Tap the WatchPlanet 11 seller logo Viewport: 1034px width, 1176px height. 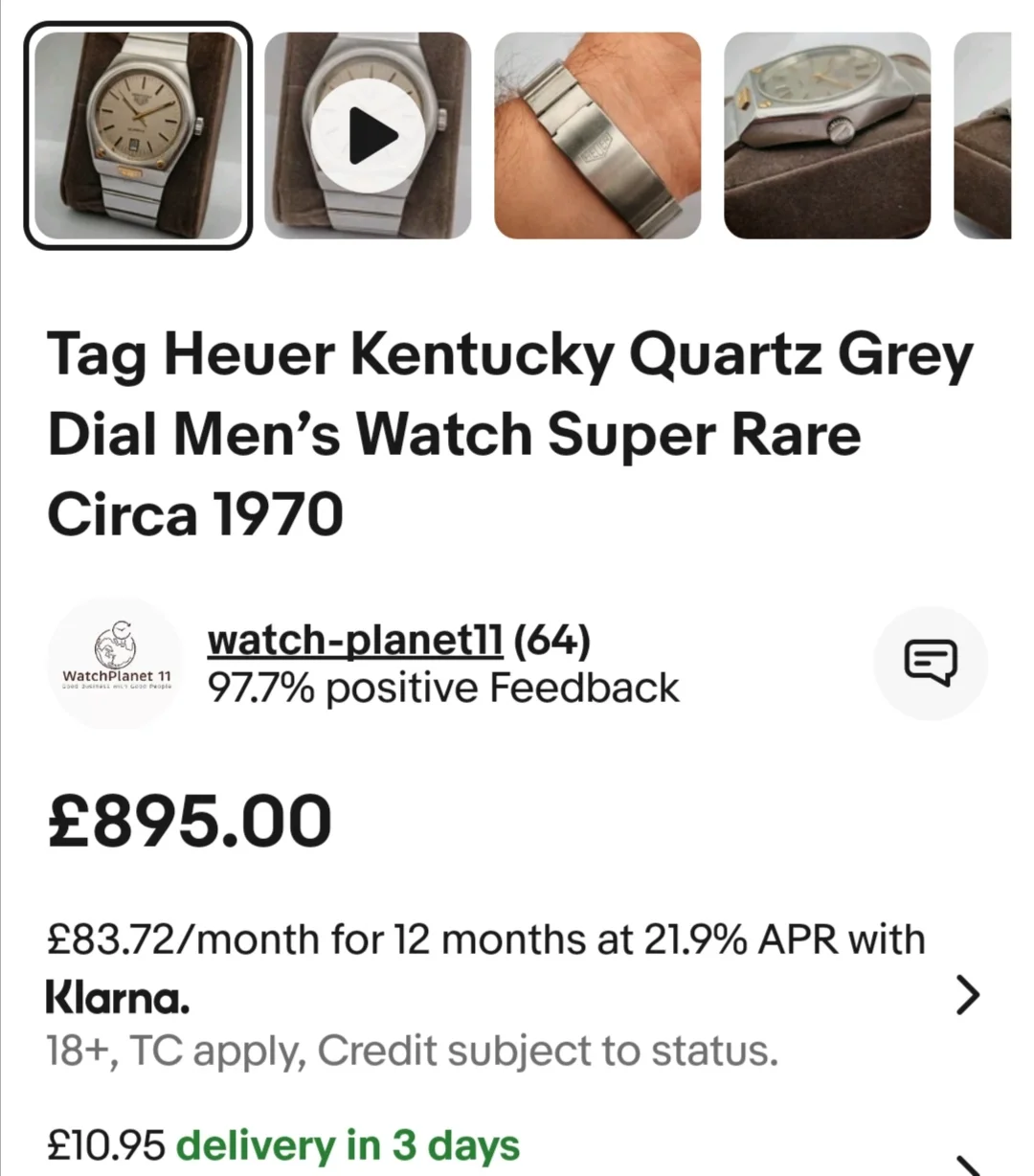[x=116, y=664]
